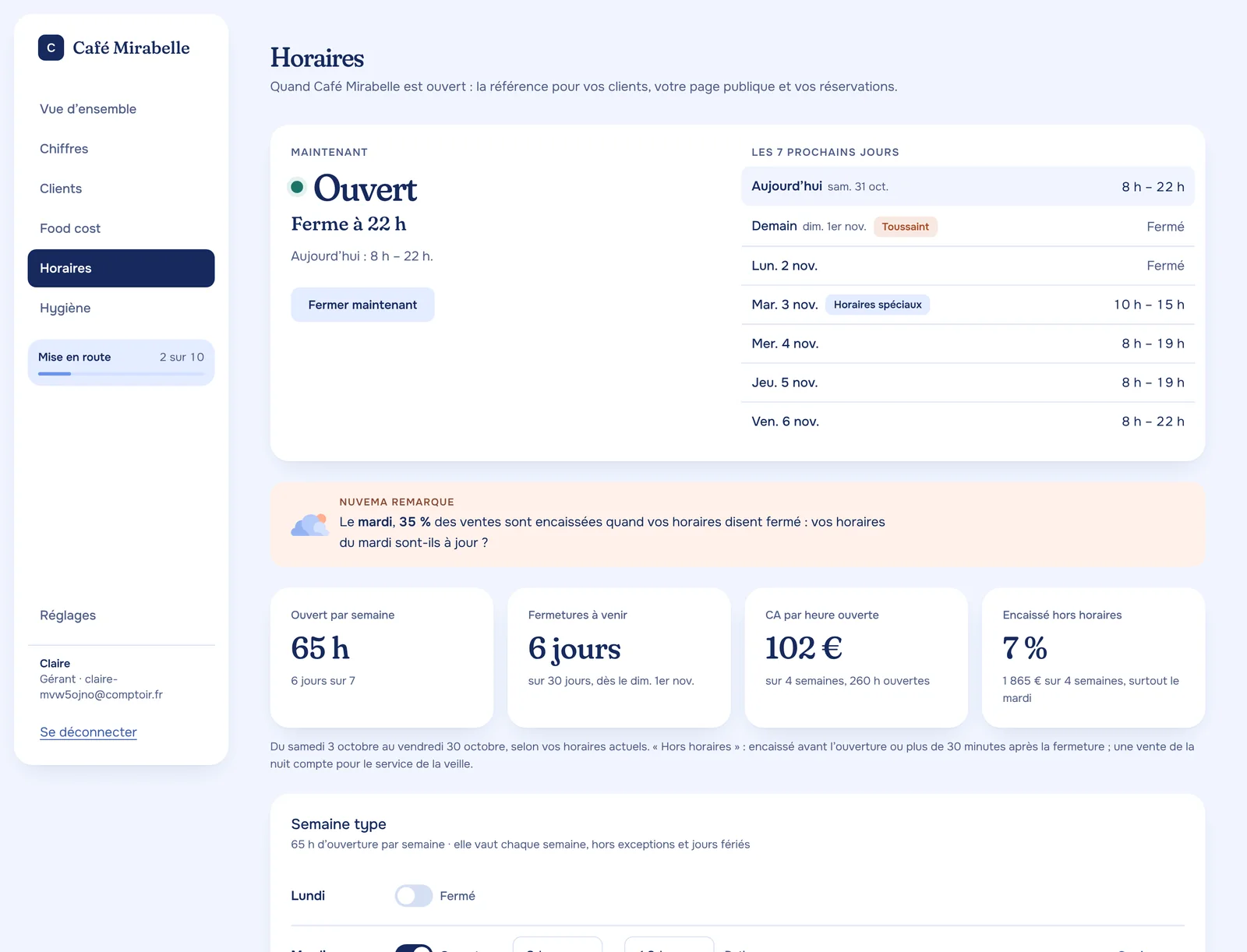Open the Mise en route card label
The width and height of the screenshot is (1247, 952).
[75, 357]
